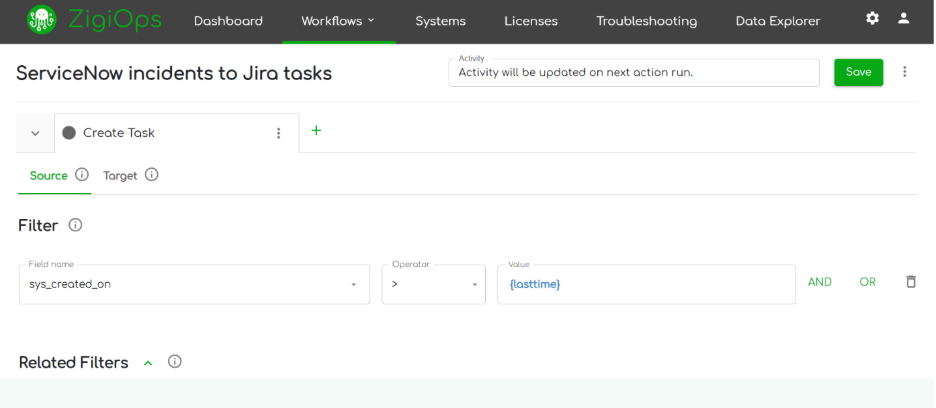Click the {lasttime} Value field
This screenshot has height=408, width=936.
pyautogui.click(x=646, y=284)
